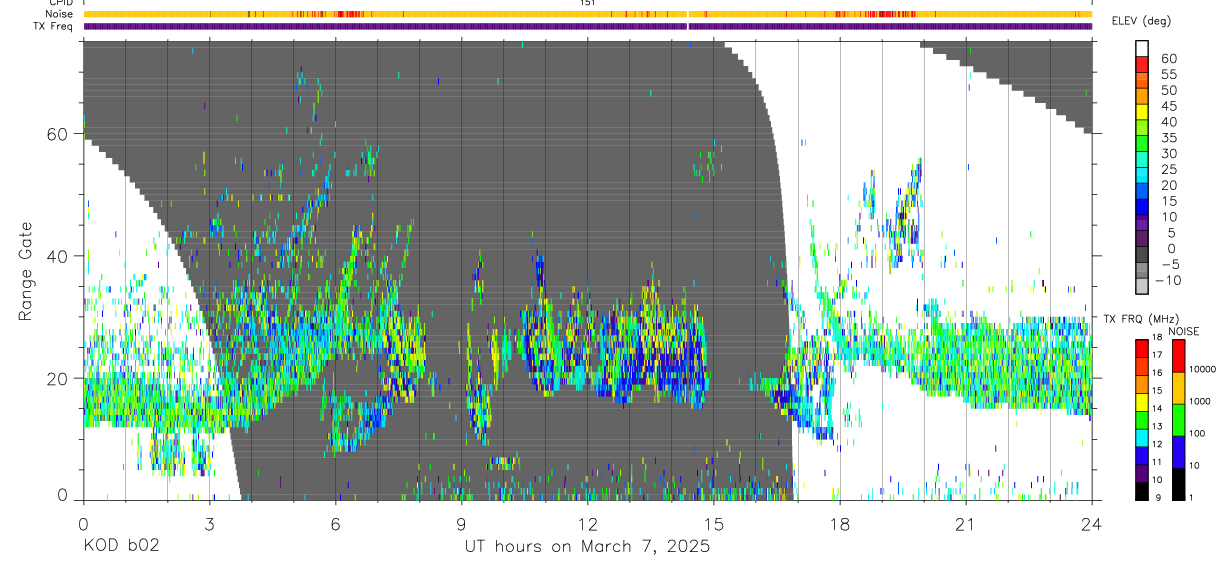Click the dark gray ELEV swatch between 0 and -5
Viewport: 1228px width, 567px height.
[1142, 256]
